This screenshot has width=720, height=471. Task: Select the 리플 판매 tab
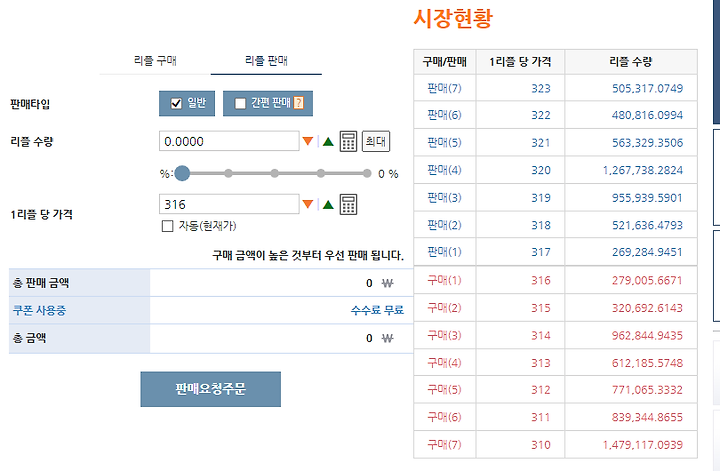point(266,61)
